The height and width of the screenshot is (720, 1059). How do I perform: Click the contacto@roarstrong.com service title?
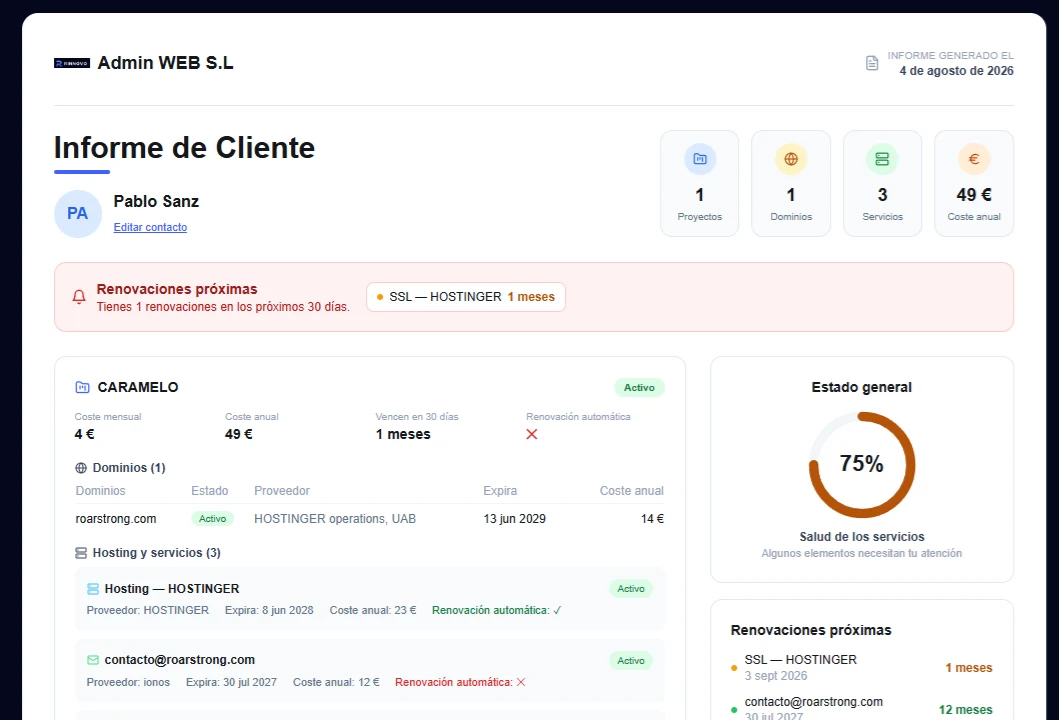[180, 660]
